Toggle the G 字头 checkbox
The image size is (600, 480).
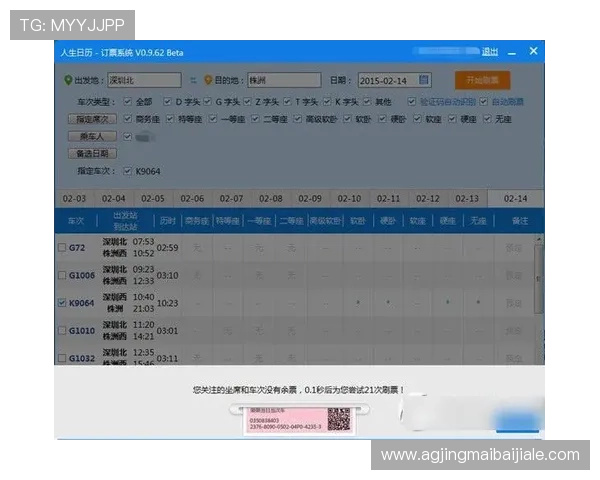point(207,102)
